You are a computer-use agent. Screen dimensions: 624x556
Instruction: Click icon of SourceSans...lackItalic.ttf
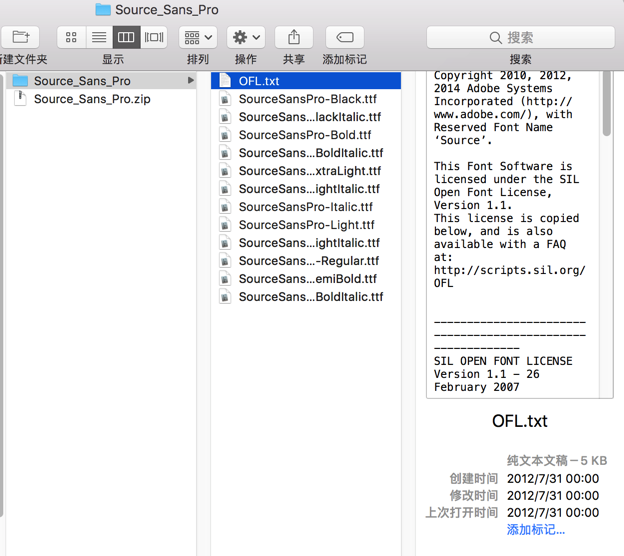pyautogui.click(x=225, y=117)
